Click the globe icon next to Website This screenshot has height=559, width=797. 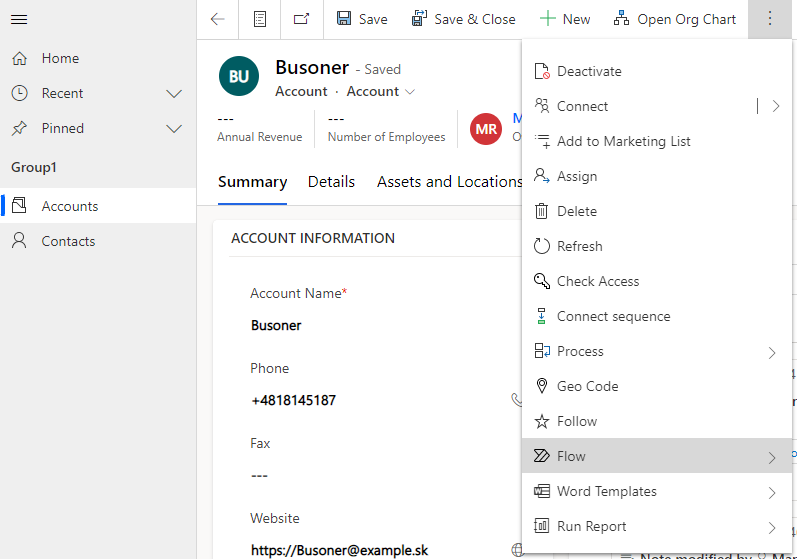tap(517, 549)
